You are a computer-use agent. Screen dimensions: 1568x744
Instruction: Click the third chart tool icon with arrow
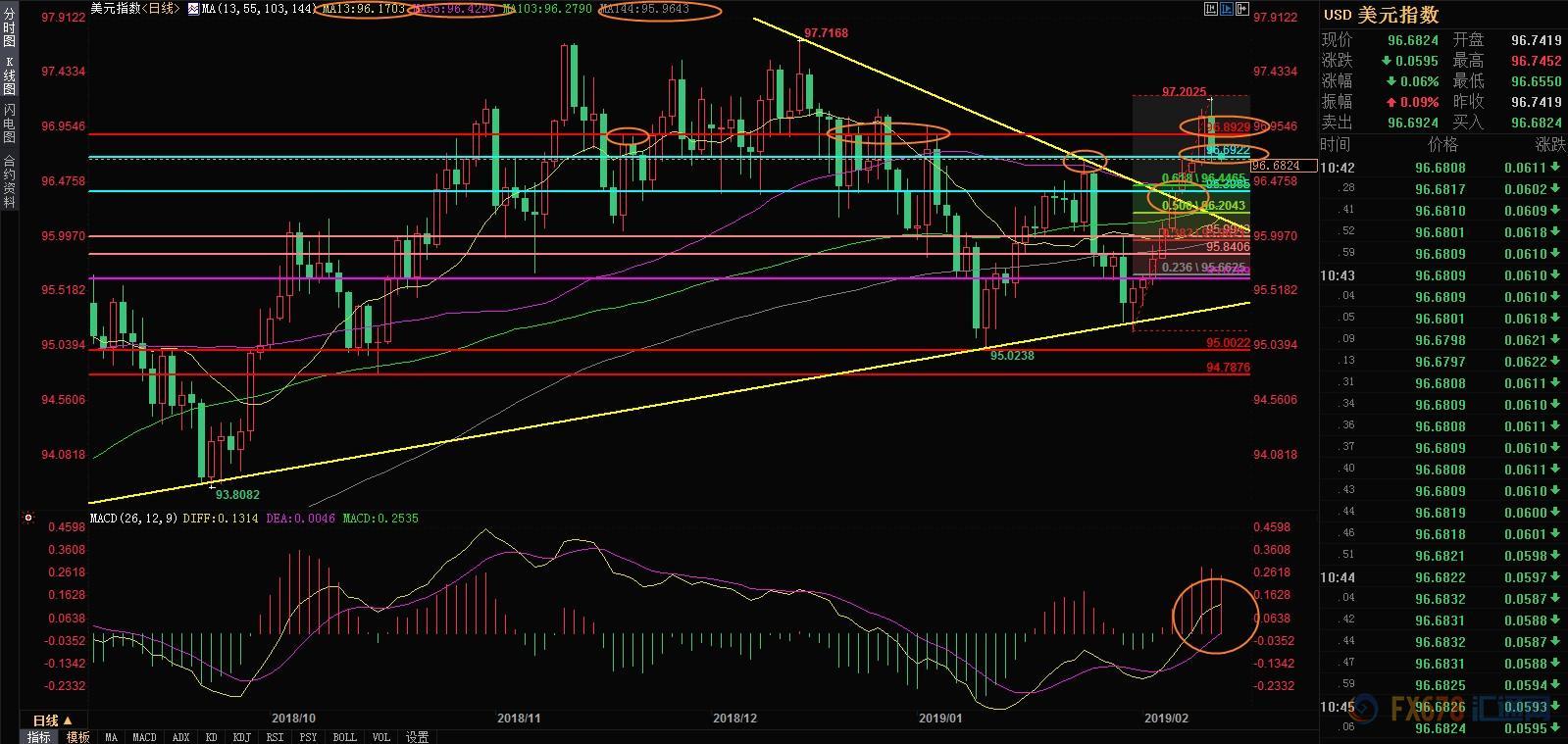point(1242,10)
